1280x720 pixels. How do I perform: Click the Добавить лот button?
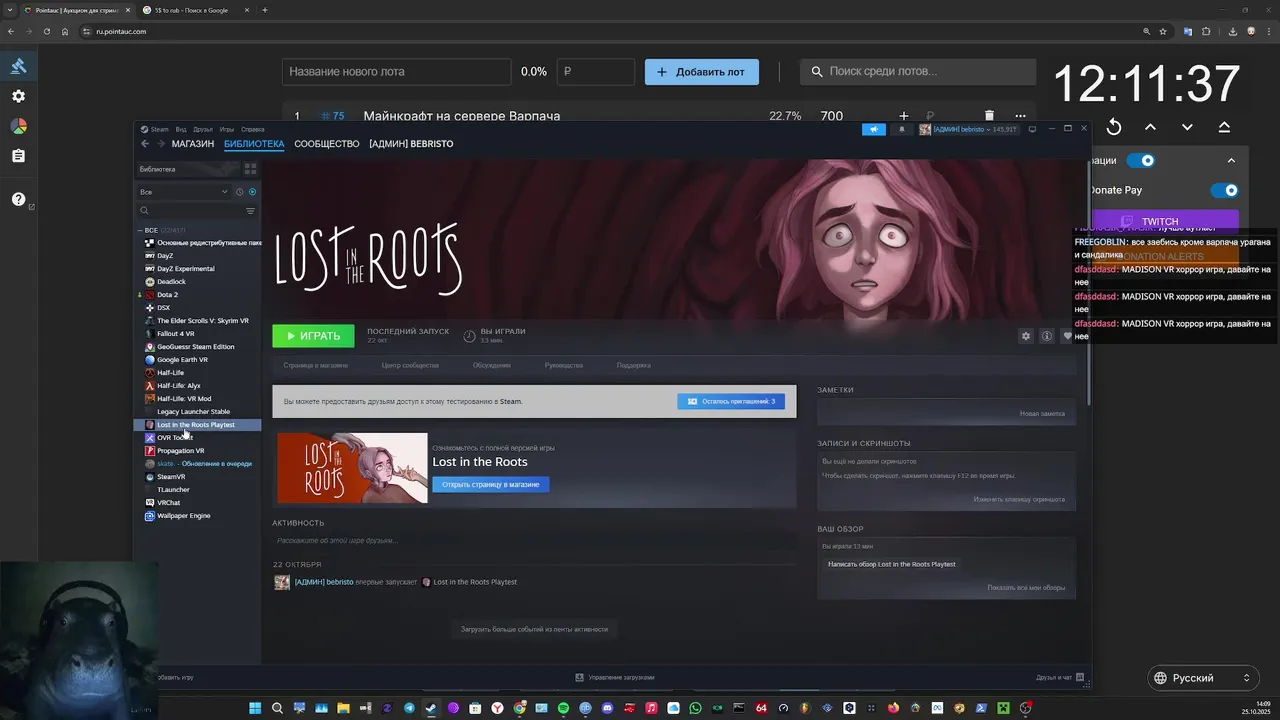click(x=701, y=72)
